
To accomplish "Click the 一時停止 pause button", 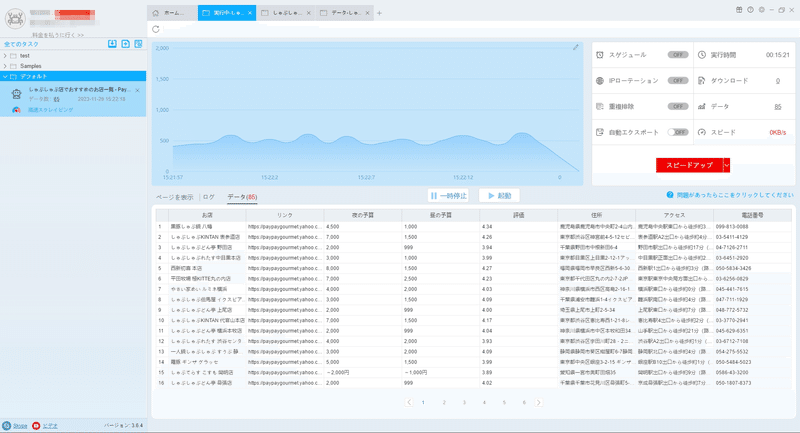I will [448, 196].
